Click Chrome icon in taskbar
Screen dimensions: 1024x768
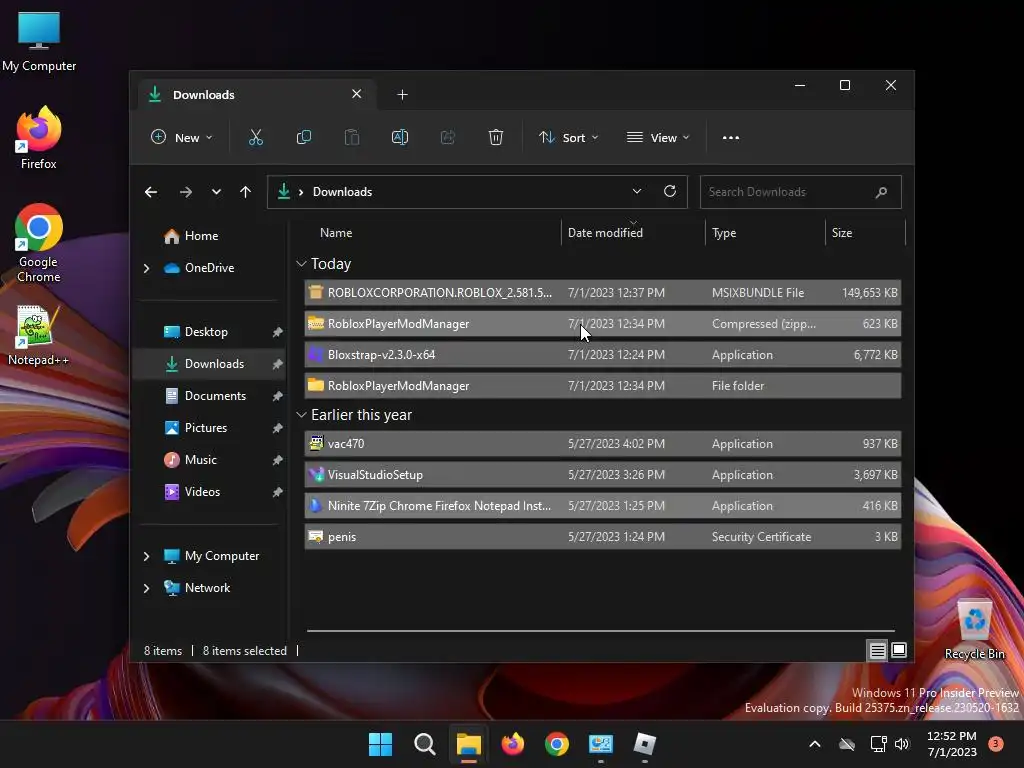point(556,744)
